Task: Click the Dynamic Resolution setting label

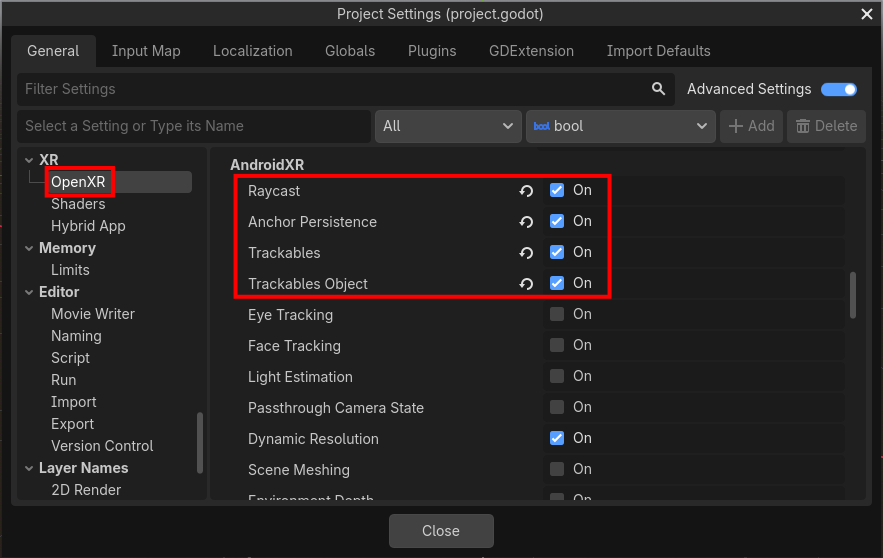Action: [x=313, y=439]
